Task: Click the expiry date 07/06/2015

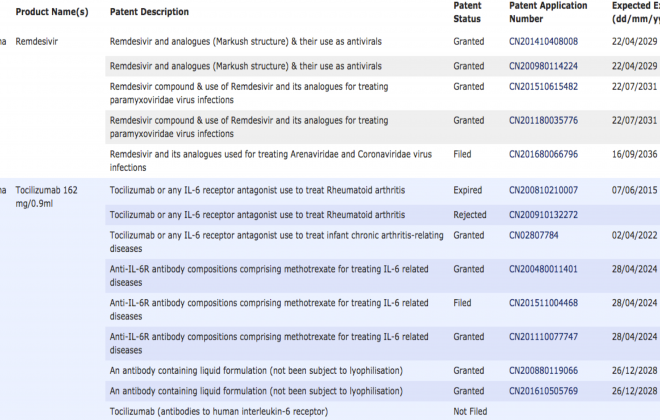Action: tap(634, 190)
